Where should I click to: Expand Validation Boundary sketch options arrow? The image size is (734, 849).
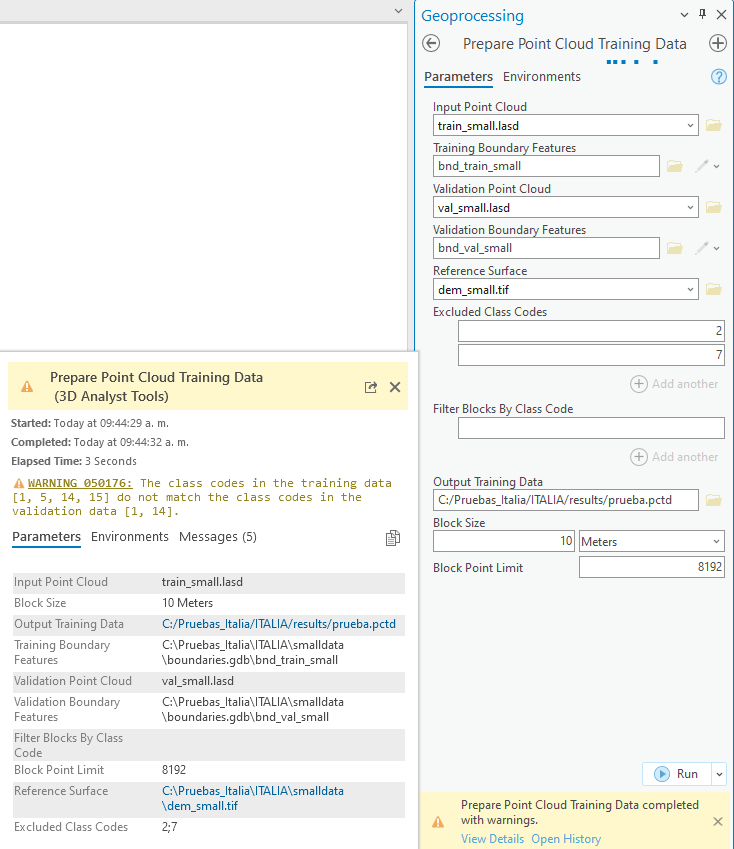coord(717,249)
